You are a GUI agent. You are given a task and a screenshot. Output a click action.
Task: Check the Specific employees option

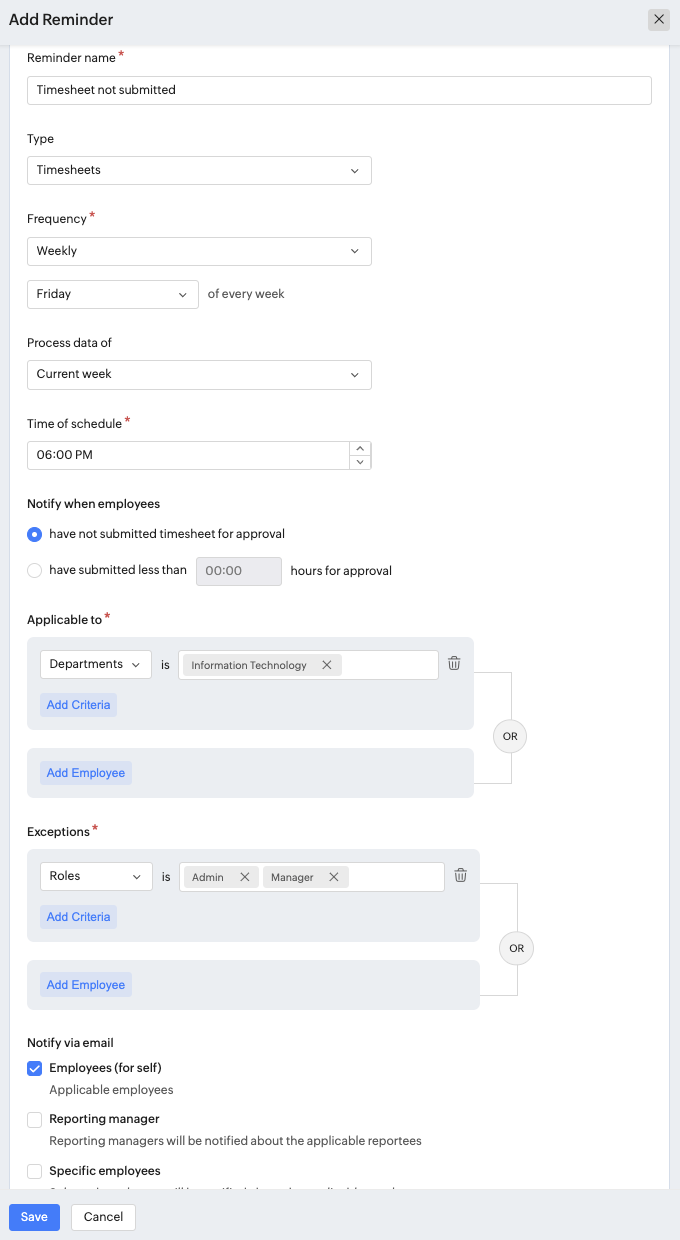pyautogui.click(x=35, y=1171)
